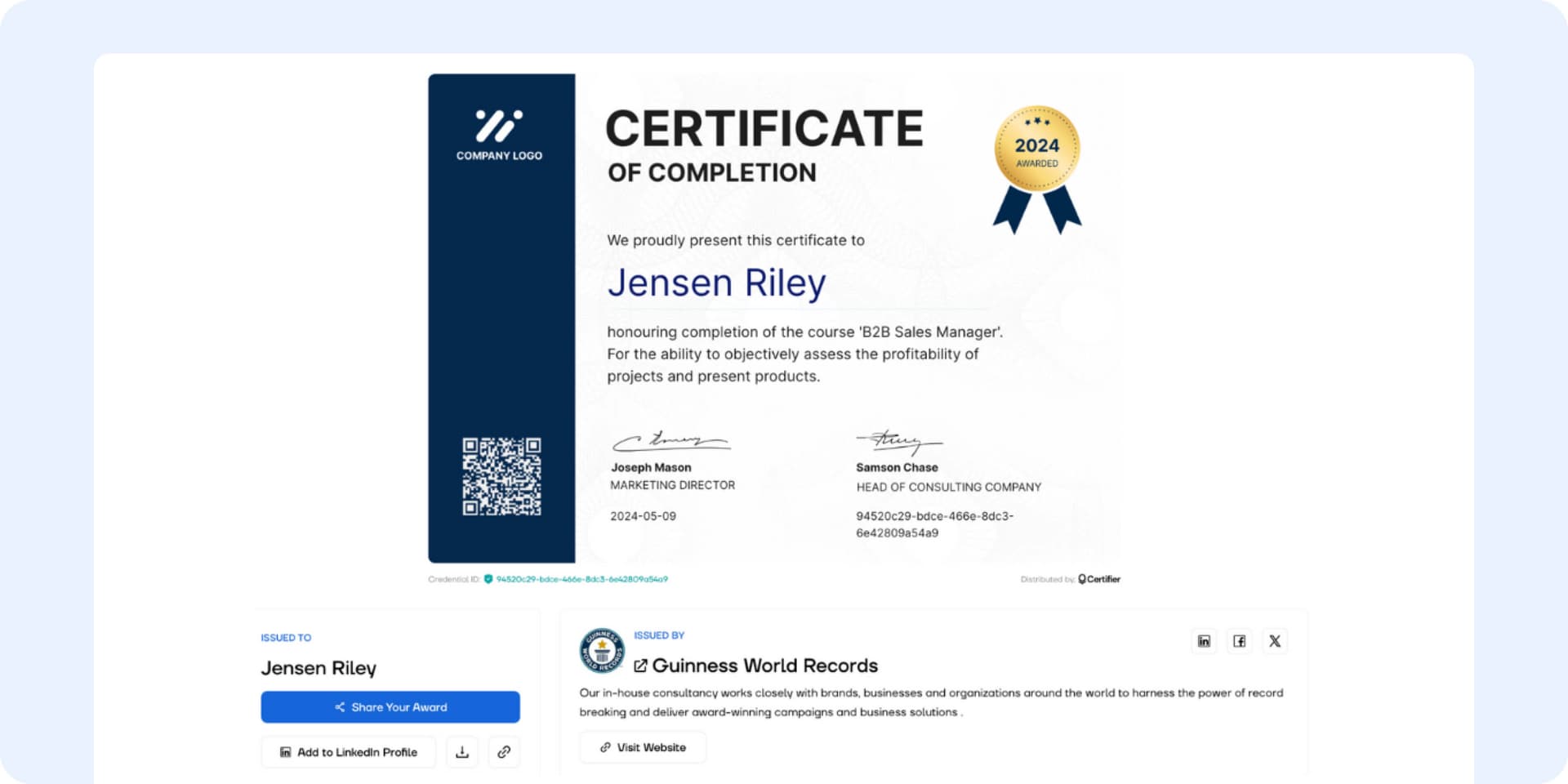Screen dimensions: 1568x784
Task: Click the Guinness World Records round logo
Action: (599, 649)
